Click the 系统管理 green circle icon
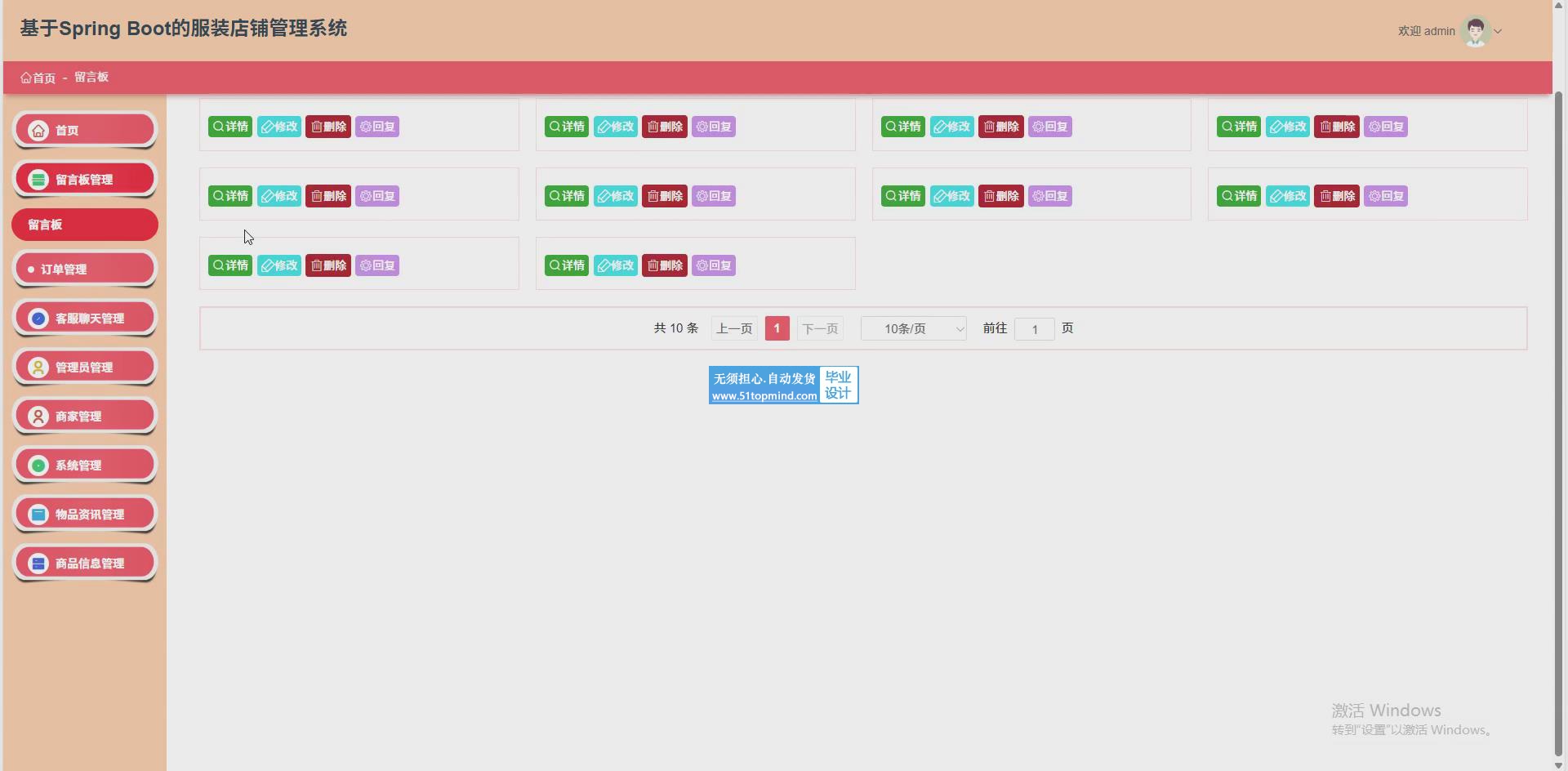This screenshot has width=1568, height=771. [38, 466]
